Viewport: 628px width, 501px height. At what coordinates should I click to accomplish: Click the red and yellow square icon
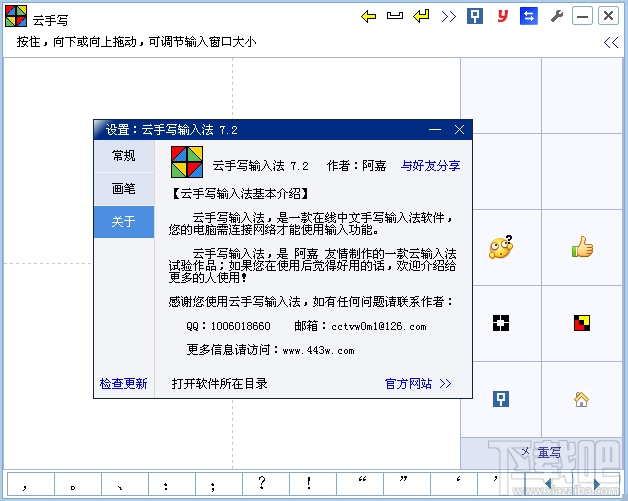coord(582,323)
